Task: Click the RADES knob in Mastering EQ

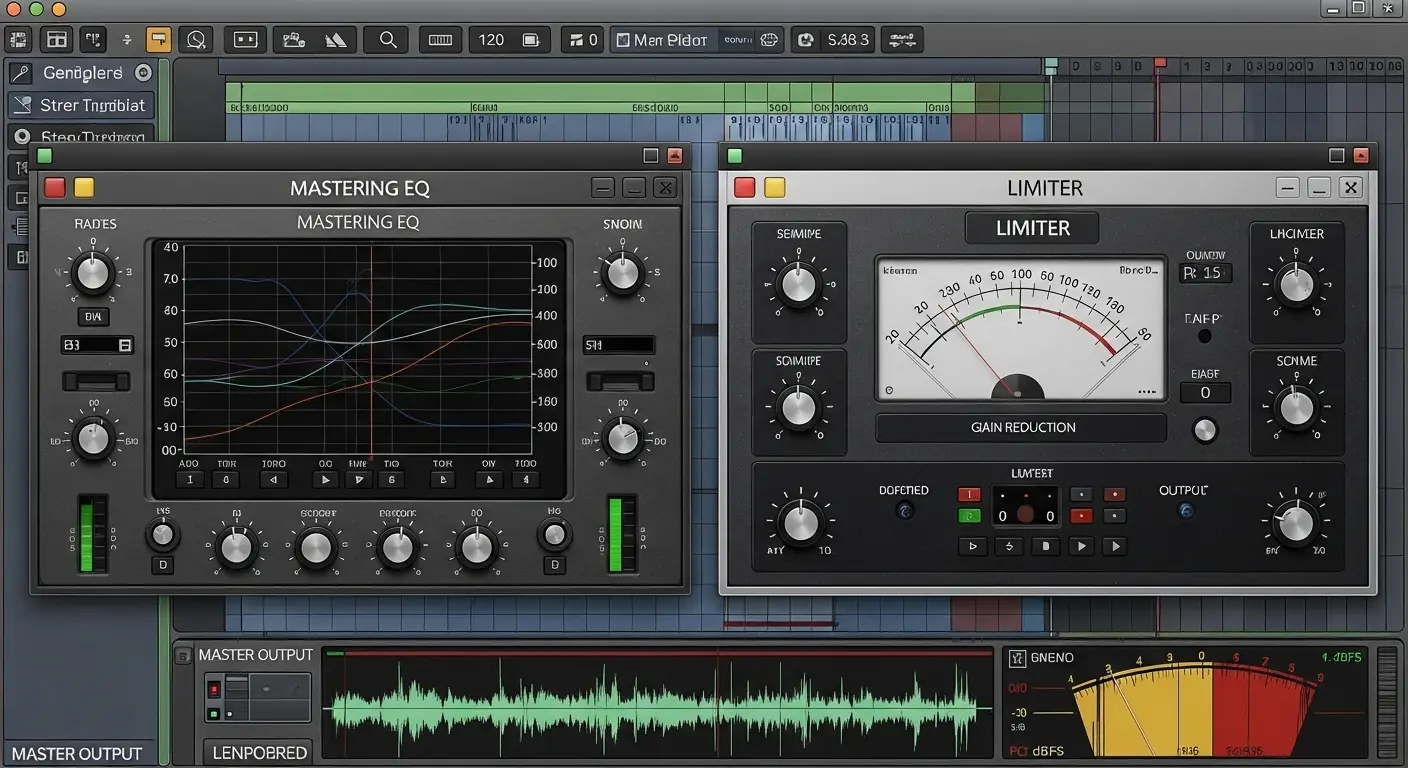Action: point(94,273)
